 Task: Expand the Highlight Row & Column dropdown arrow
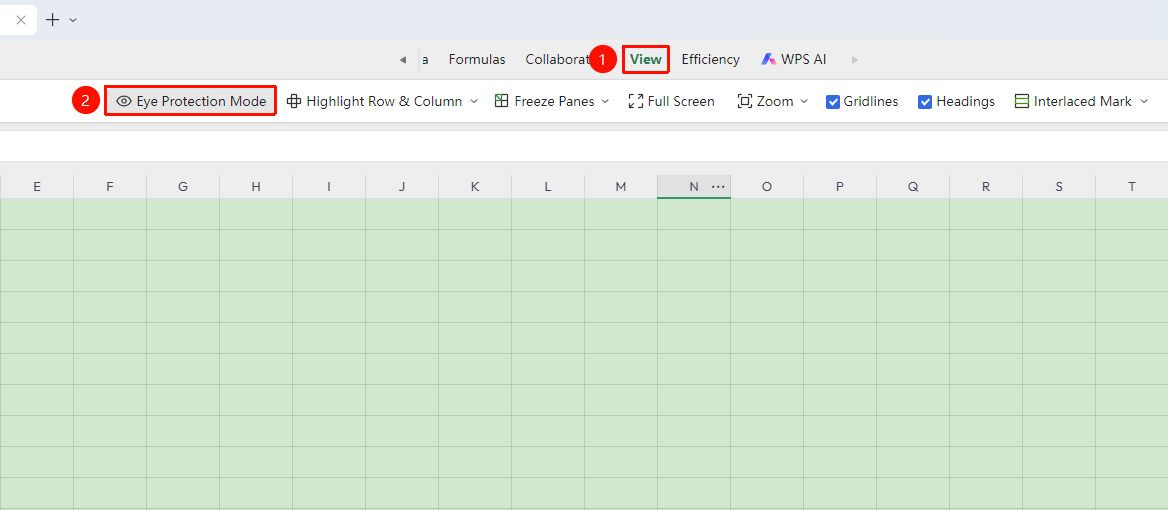pyautogui.click(x=474, y=101)
